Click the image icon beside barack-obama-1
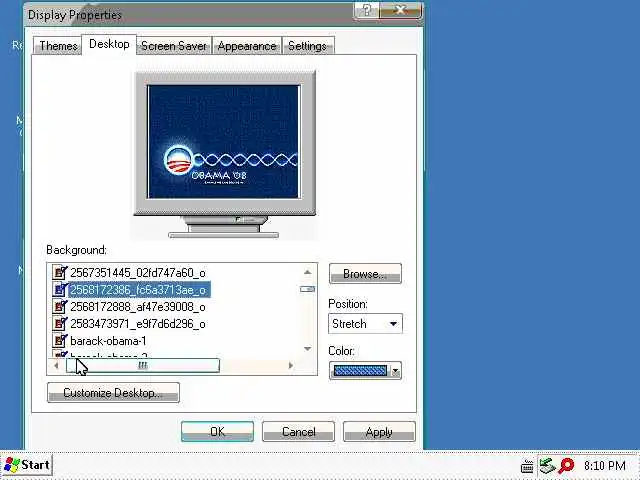Image resolution: width=640 pixels, height=480 pixels. pyautogui.click(x=60, y=340)
